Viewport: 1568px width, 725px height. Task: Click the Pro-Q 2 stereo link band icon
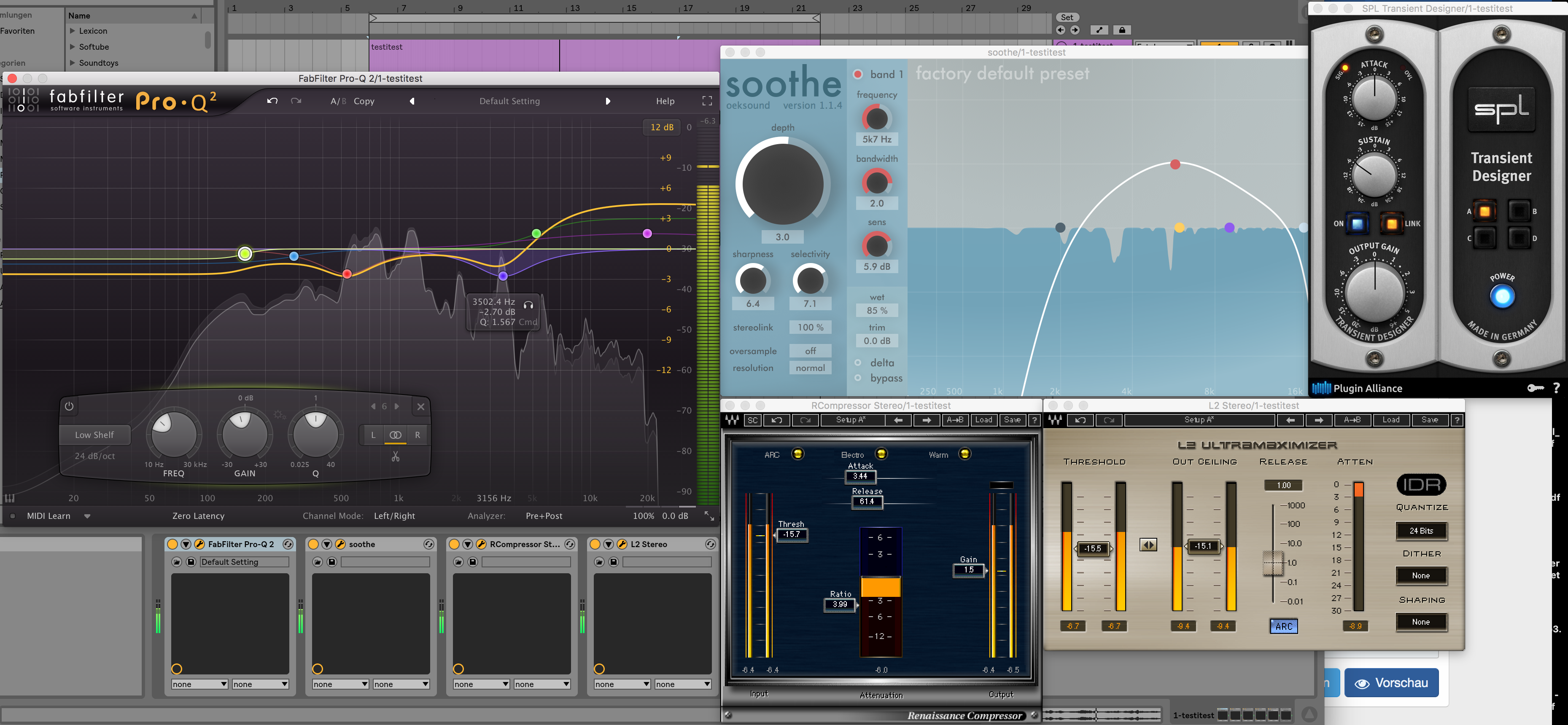point(396,435)
